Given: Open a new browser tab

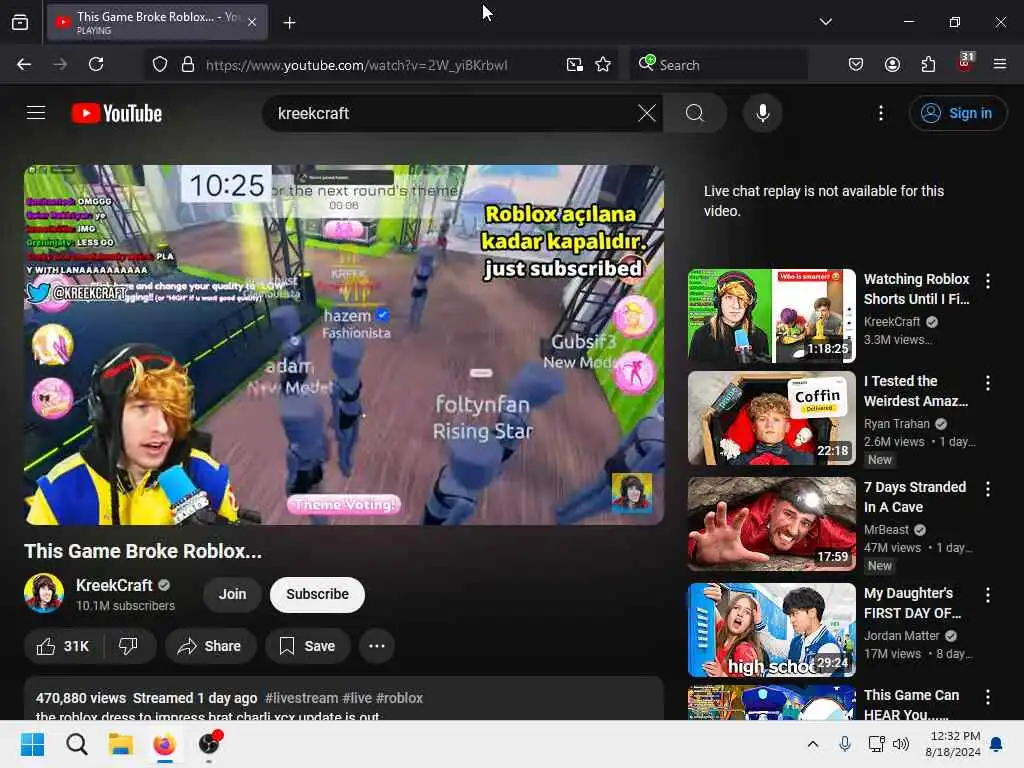Looking at the screenshot, I should [289, 23].
